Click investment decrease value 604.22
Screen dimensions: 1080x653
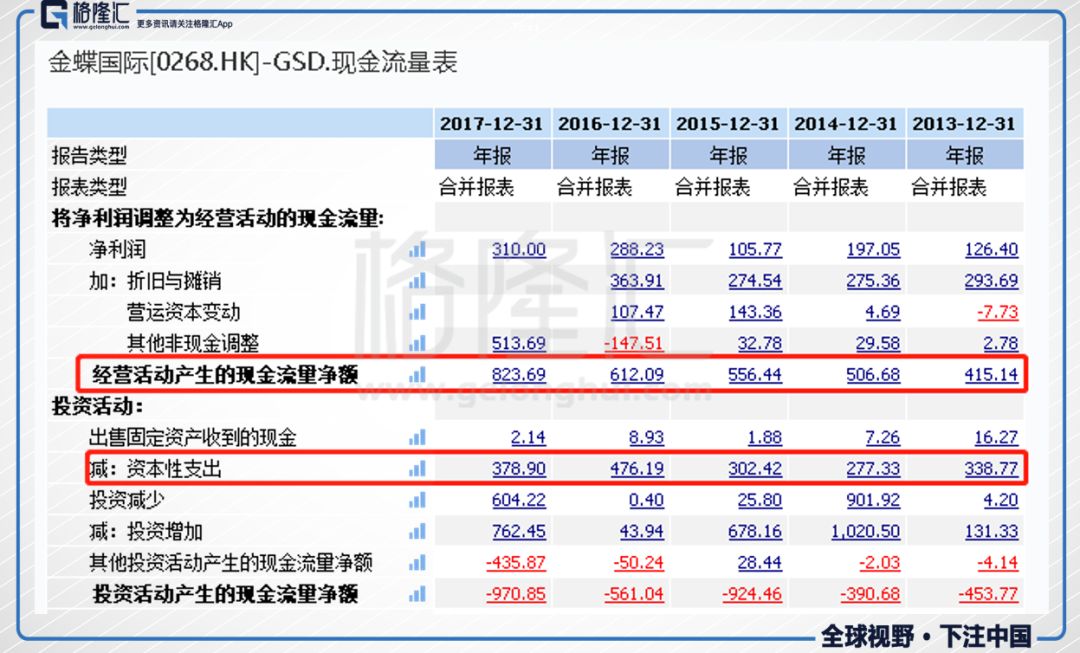(519, 500)
